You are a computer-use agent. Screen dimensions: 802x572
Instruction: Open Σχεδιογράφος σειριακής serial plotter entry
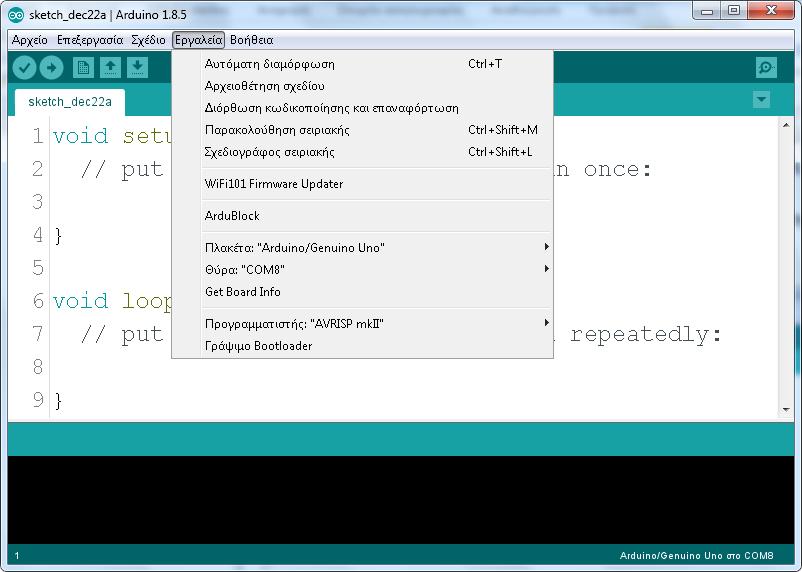(x=363, y=152)
